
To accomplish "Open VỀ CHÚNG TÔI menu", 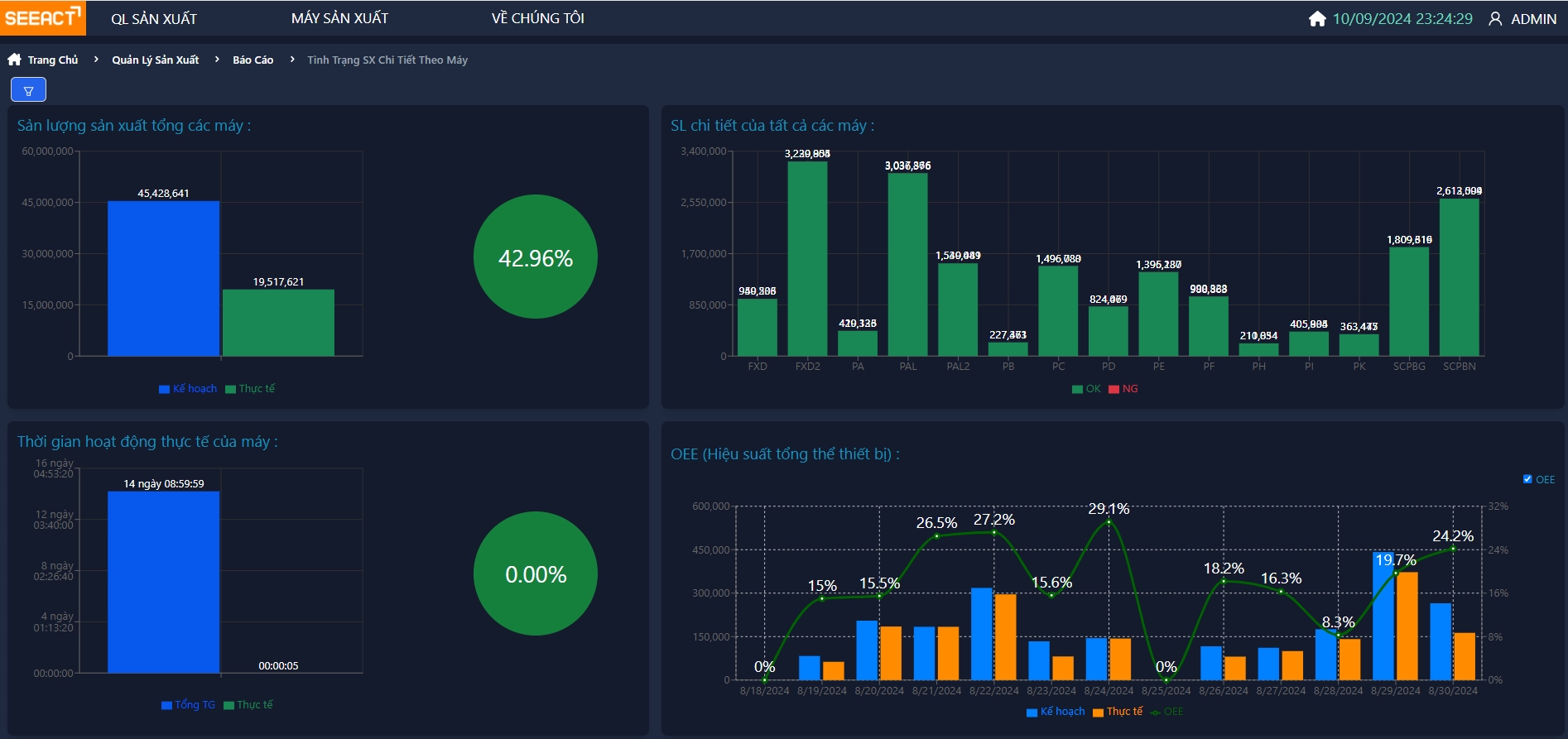I will (x=537, y=18).
